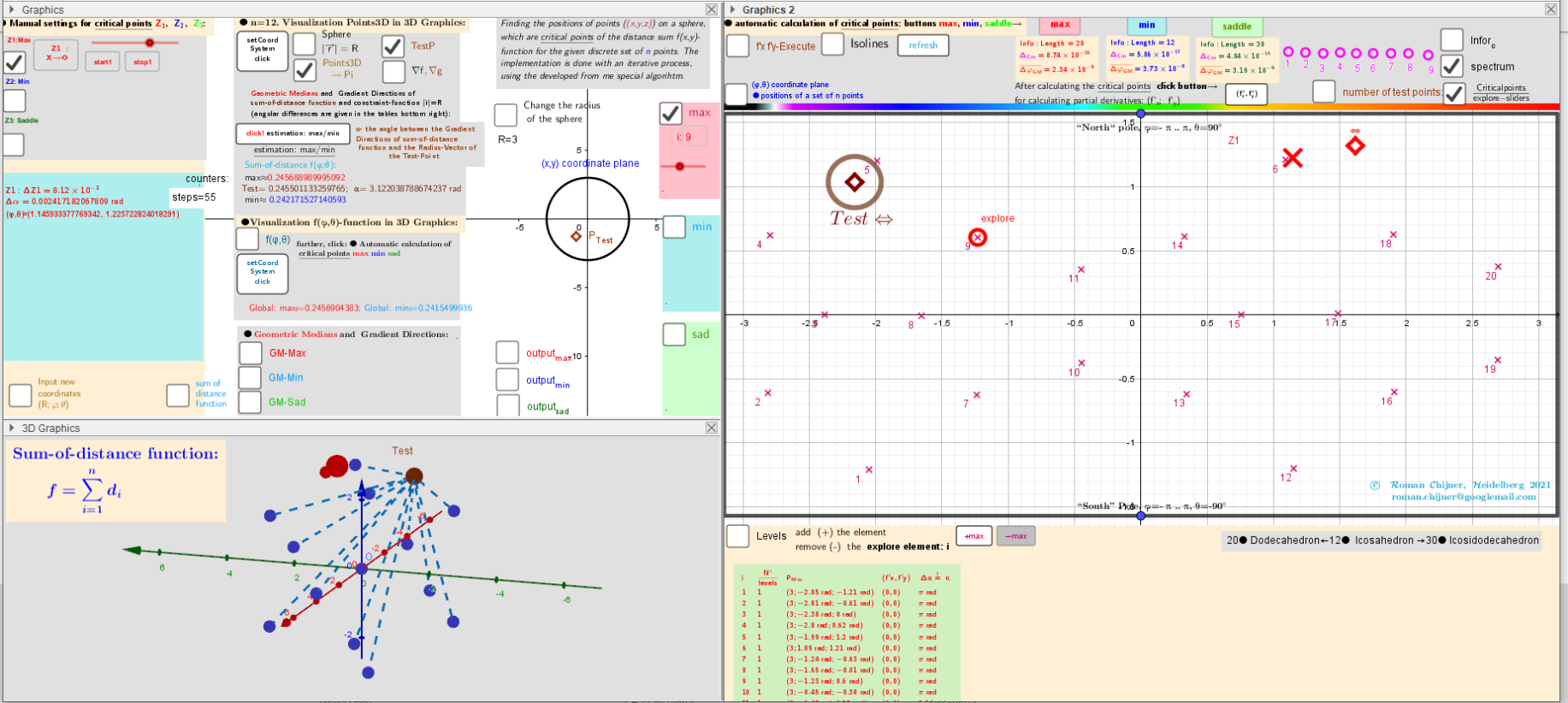Select magenta circle marker numbered 8

tap(1409, 53)
